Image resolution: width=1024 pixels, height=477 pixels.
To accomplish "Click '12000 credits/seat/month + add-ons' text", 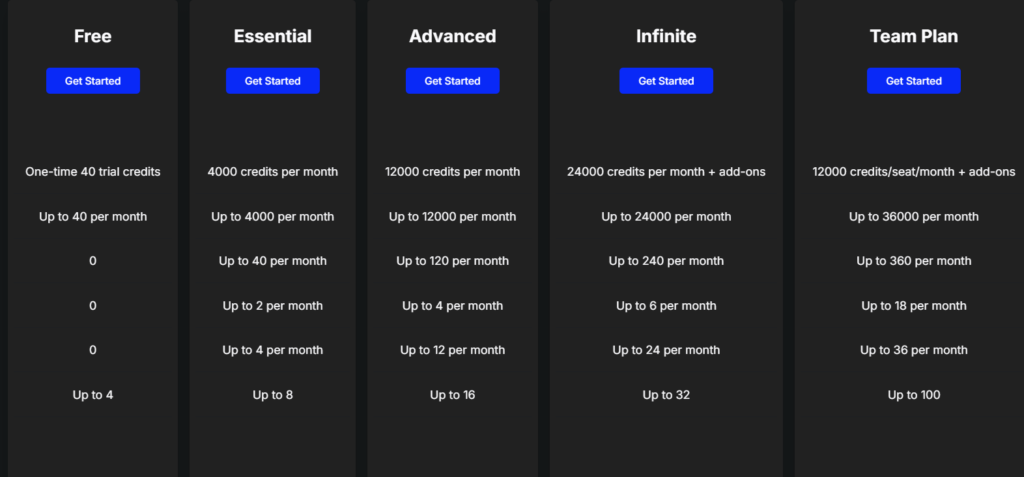I will tap(914, 172).
